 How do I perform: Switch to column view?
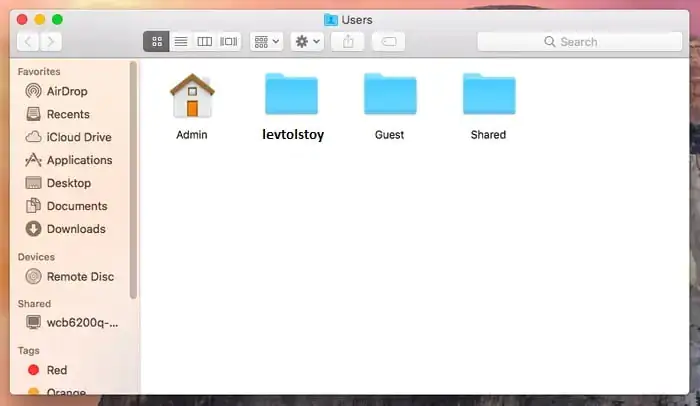205,42
